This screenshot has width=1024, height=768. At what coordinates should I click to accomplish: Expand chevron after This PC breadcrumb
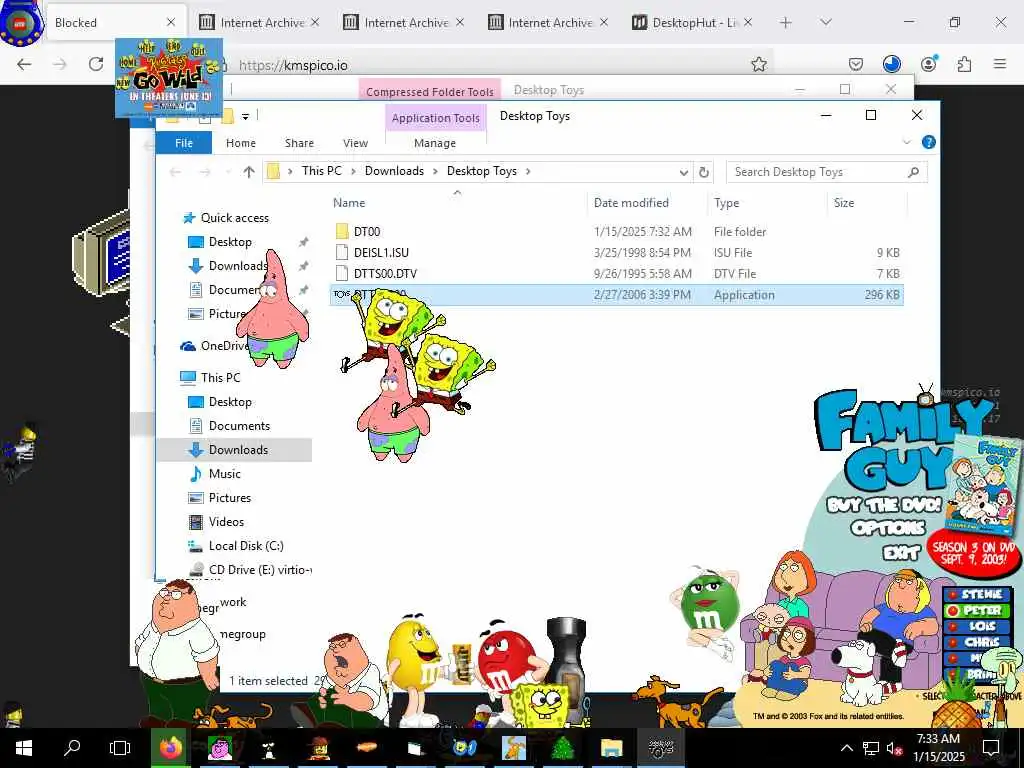[353, 171]
